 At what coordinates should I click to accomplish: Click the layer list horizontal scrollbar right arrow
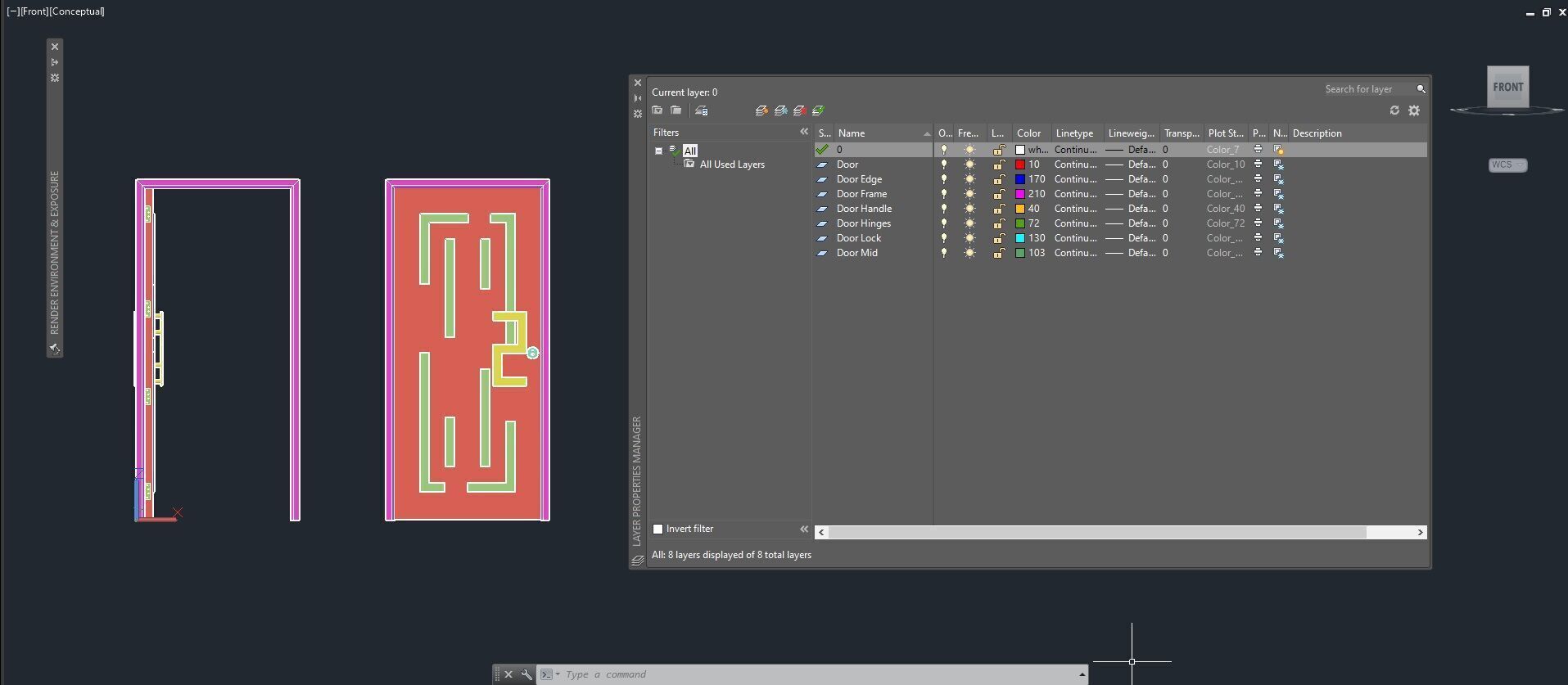pos(1421,532)
